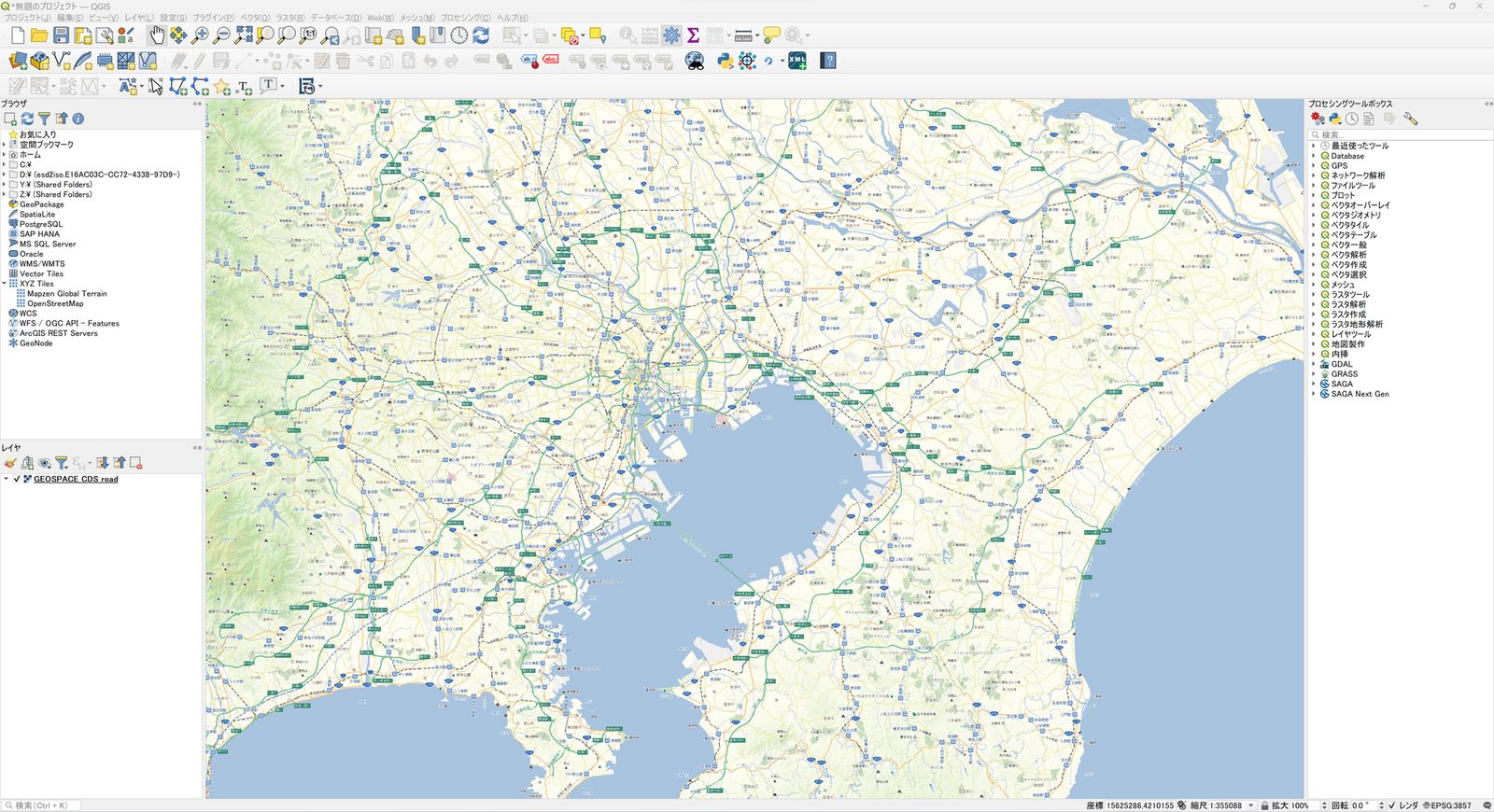Save the project using the floppy disk icon
Screen dimensions: 1494x812
click(x=61, y=35)
